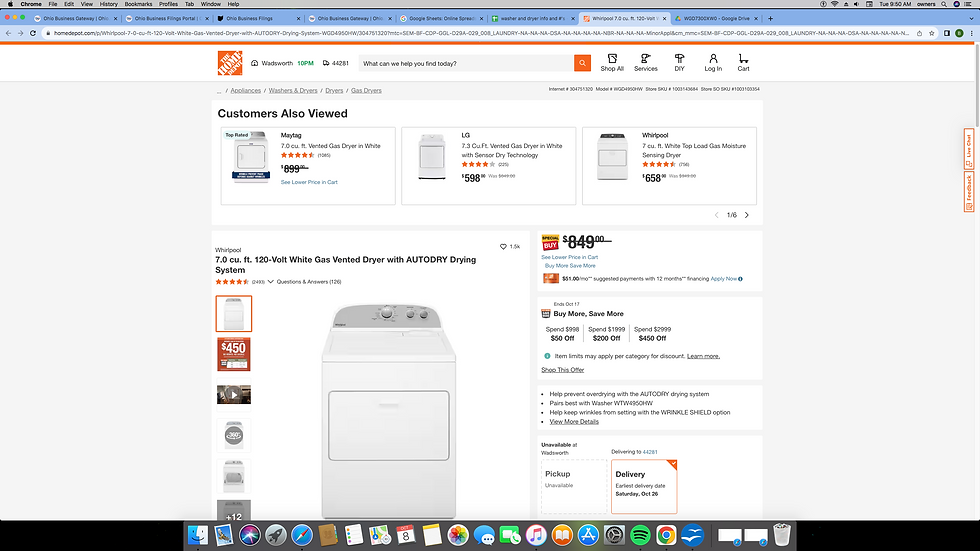Open the Services truck icon

646,62
